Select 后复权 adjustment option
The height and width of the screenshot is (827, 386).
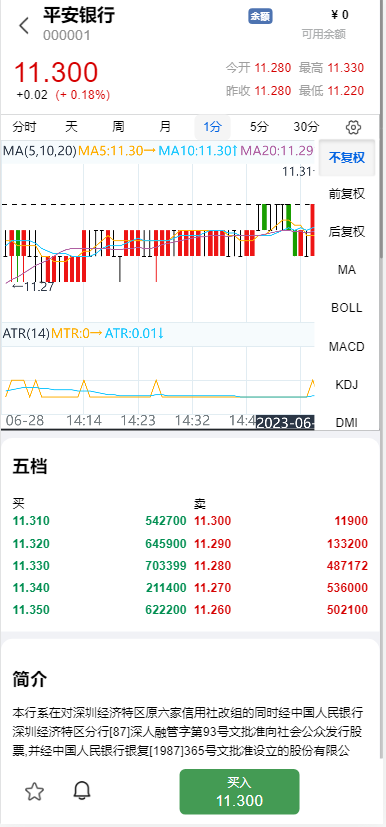pos(347,232)
